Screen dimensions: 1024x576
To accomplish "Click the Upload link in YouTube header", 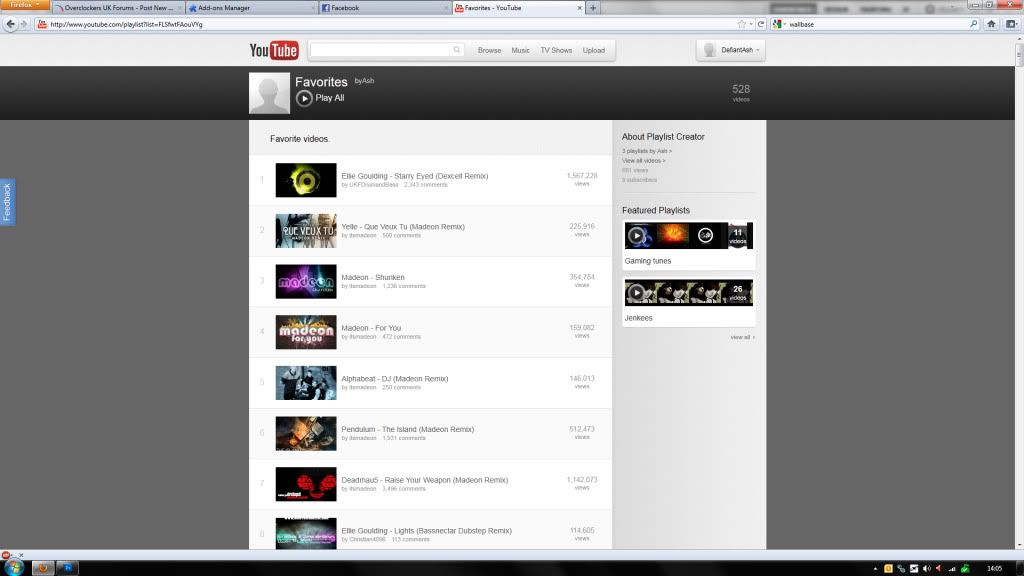I will [594, 50].
